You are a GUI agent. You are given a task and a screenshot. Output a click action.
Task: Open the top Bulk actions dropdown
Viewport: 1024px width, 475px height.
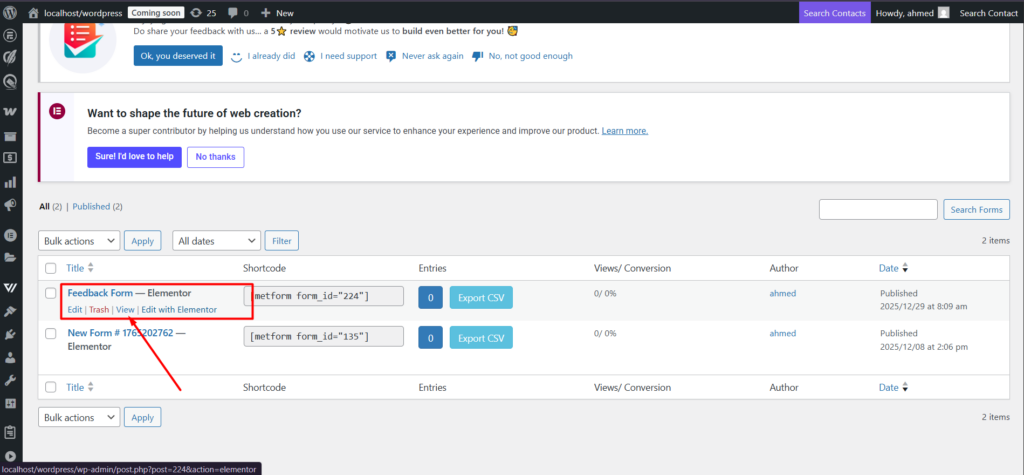tap(79, 241)
